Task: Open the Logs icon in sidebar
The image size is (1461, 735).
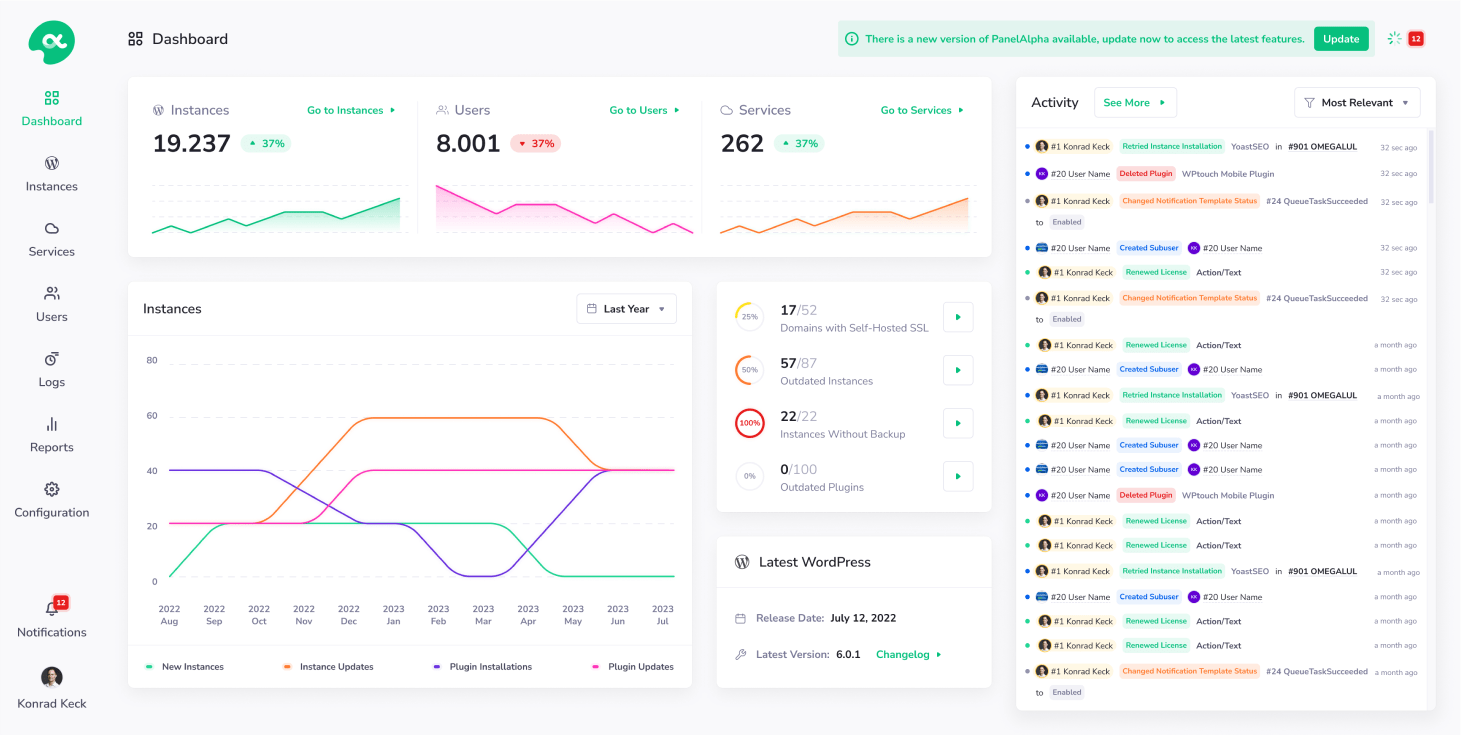Action: pos(52,359)
